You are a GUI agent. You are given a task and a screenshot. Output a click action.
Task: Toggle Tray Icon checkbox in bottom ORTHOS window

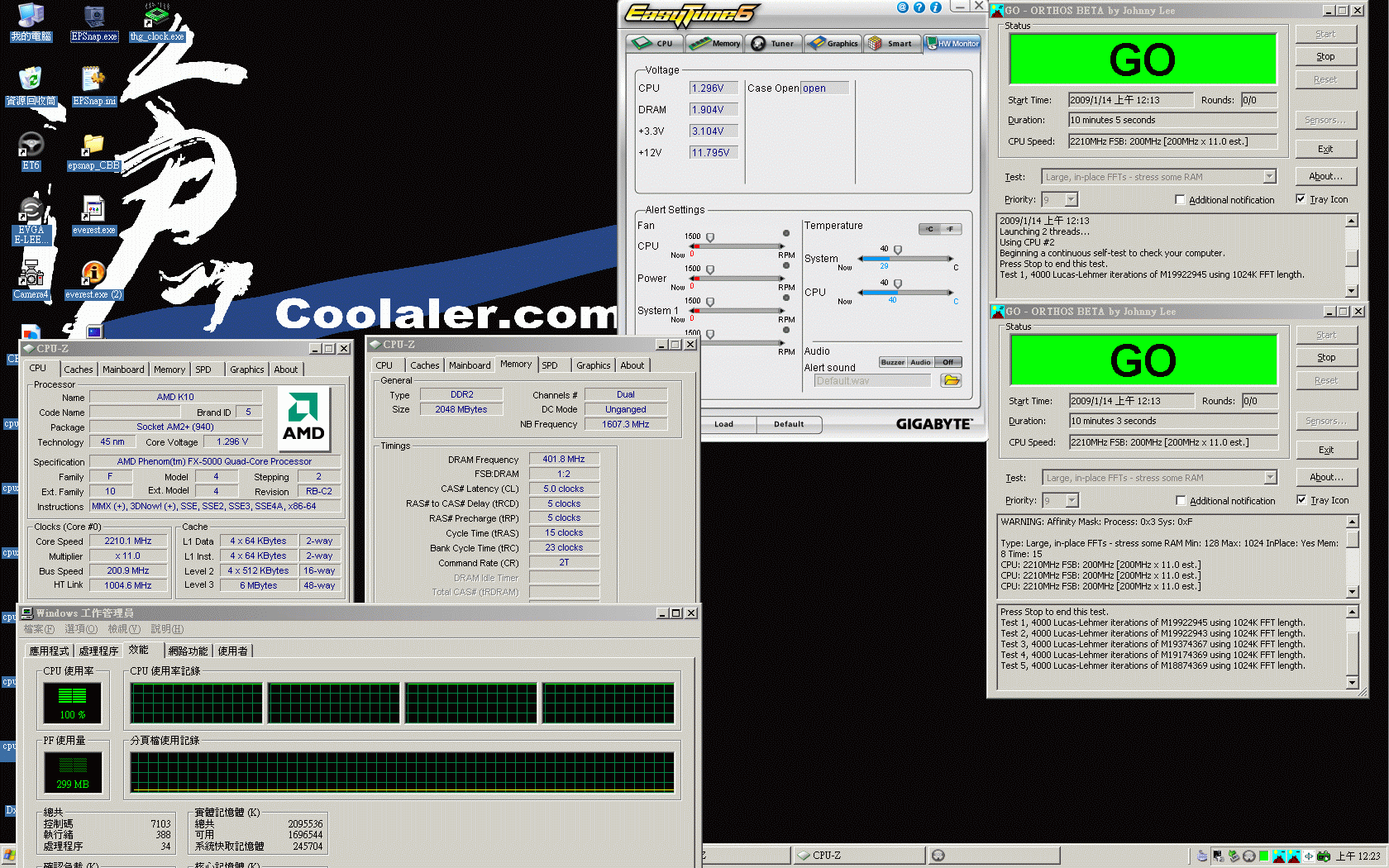point(1301,500)
